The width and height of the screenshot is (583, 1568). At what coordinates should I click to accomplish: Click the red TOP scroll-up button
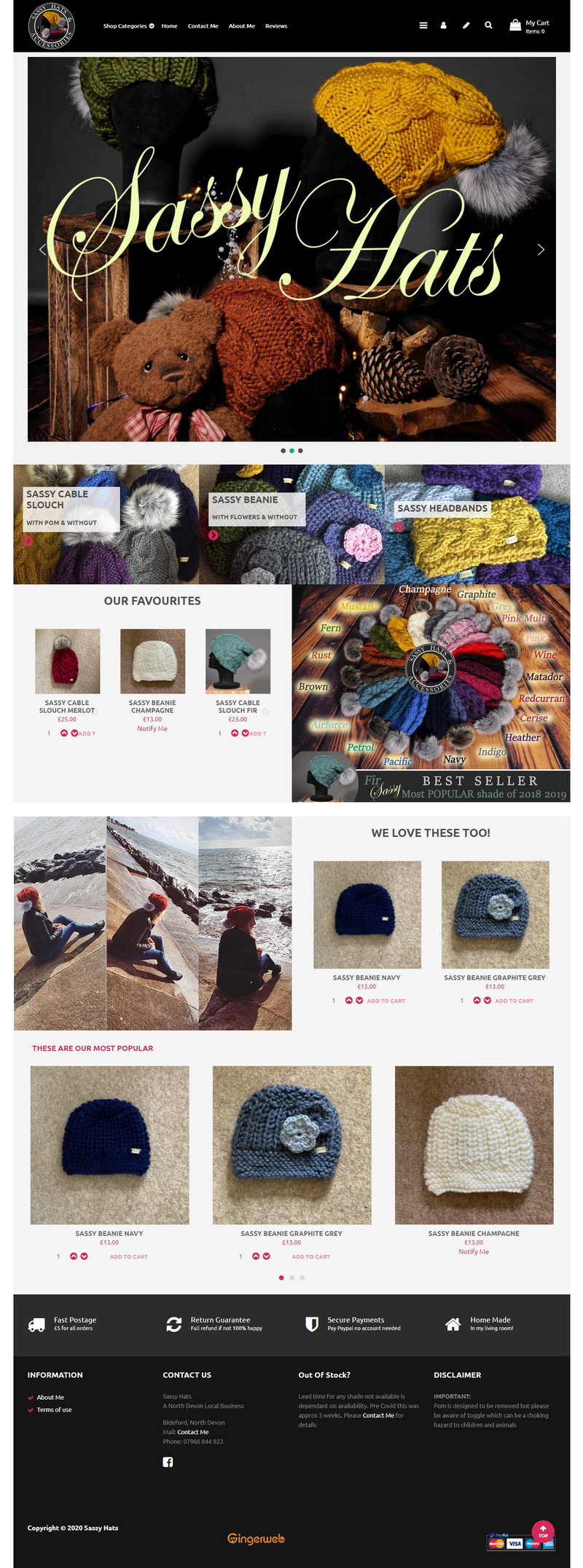click(x=543, y=1532)
